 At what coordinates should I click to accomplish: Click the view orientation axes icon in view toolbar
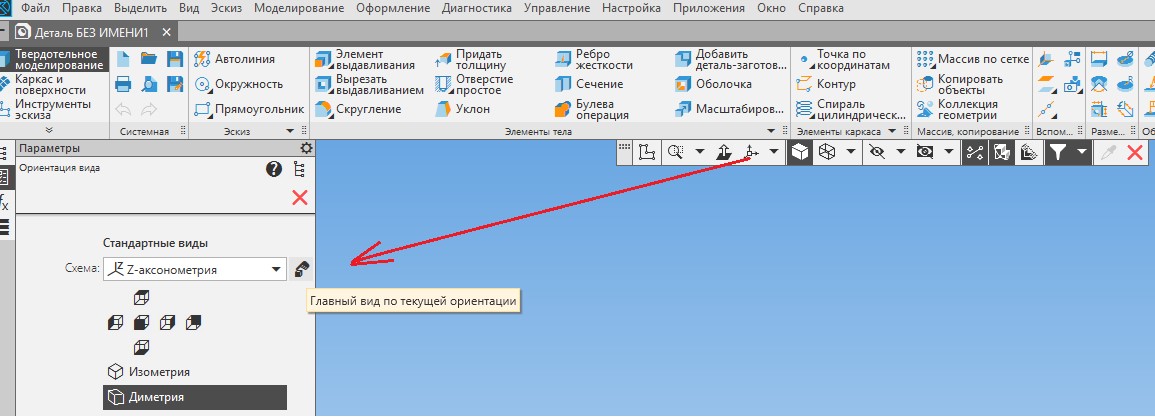coord(750,153)
